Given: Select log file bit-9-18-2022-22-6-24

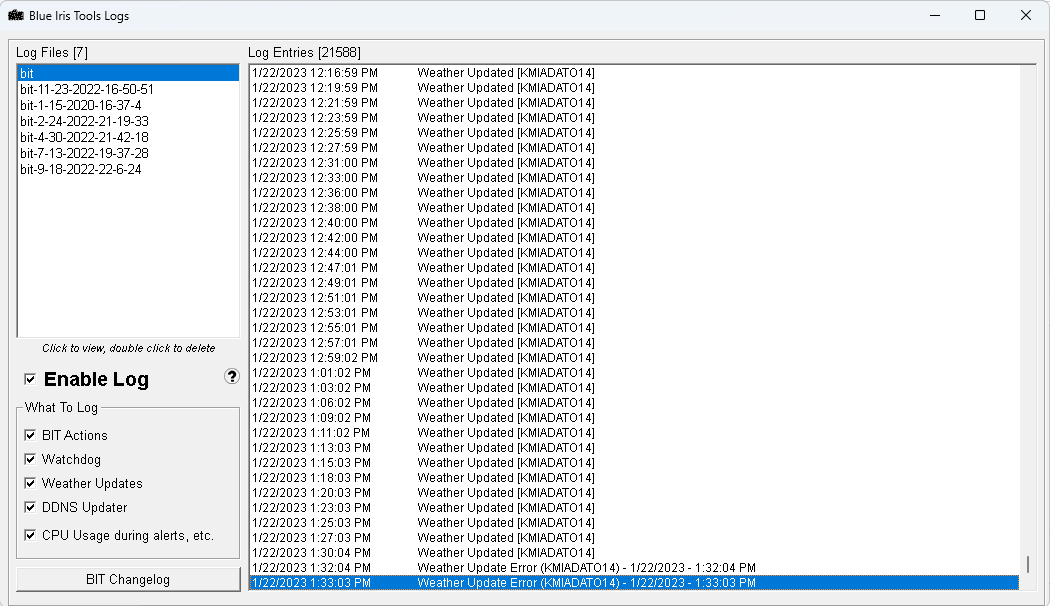Looking at the screenshot, I should pyautogui.click(x=128, y=169).
